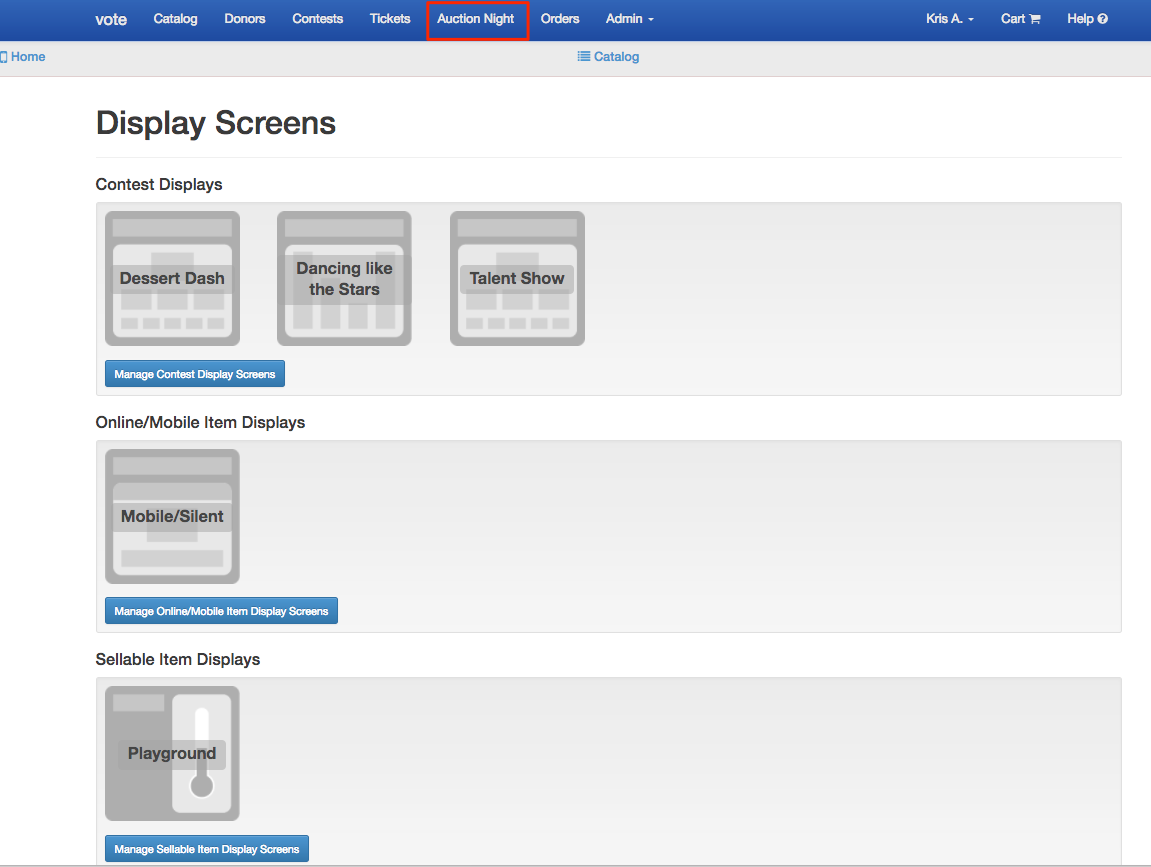Click Manage Sellable Item Display Screens
The image size is (1151, 867).
(206, 849)
